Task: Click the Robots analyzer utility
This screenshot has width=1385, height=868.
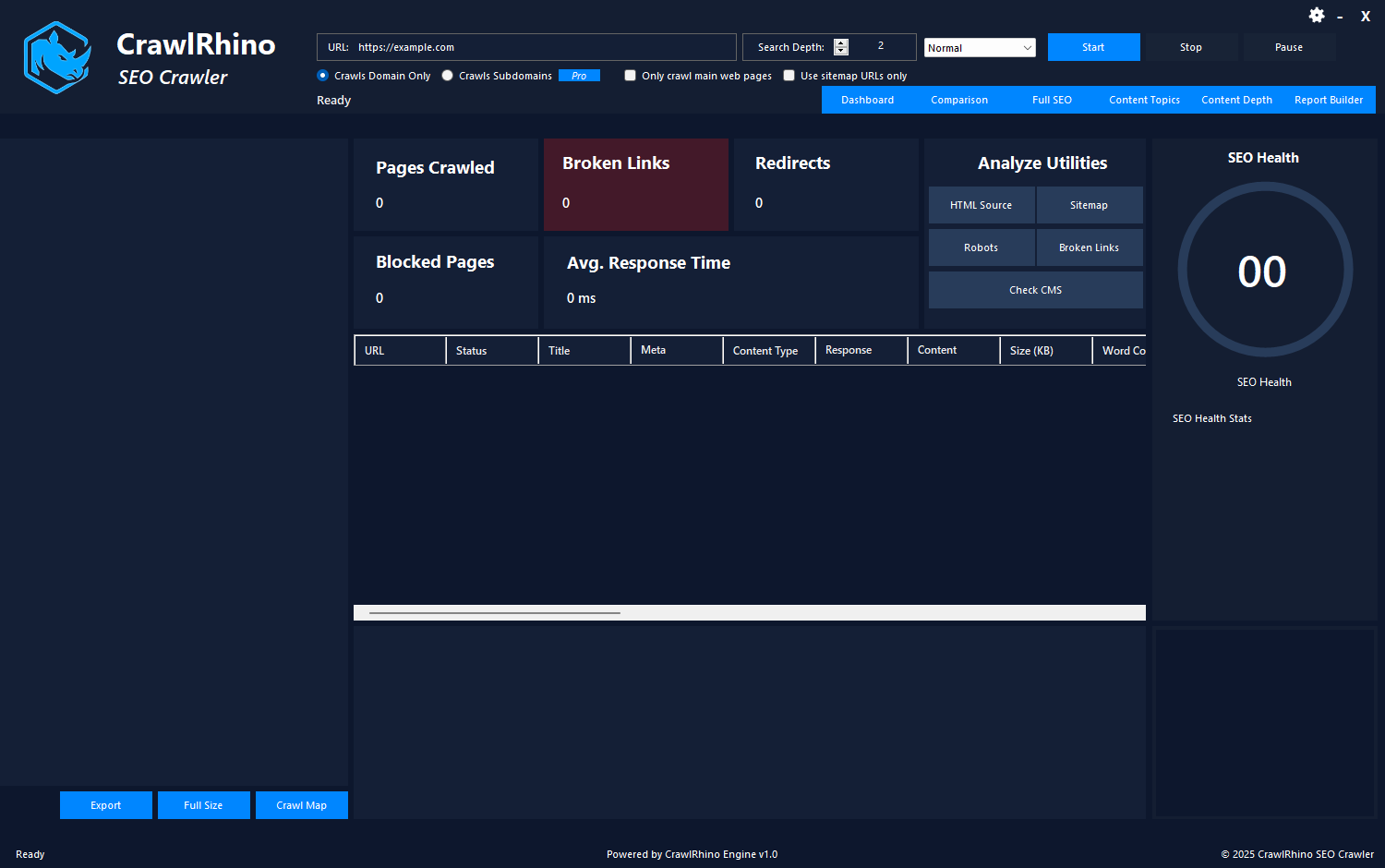Action: [x=982, y=247]
